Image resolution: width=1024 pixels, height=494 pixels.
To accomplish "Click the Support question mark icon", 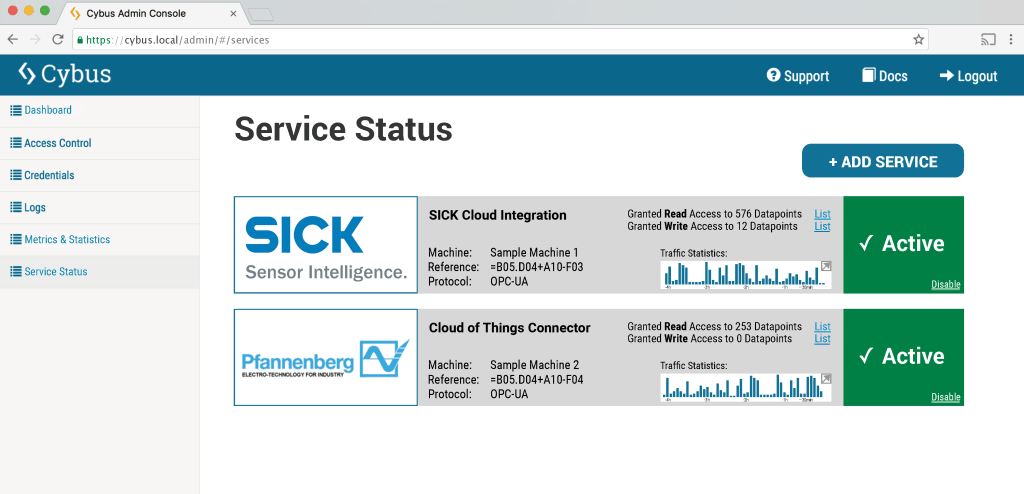I will click(x=774, y=75).
